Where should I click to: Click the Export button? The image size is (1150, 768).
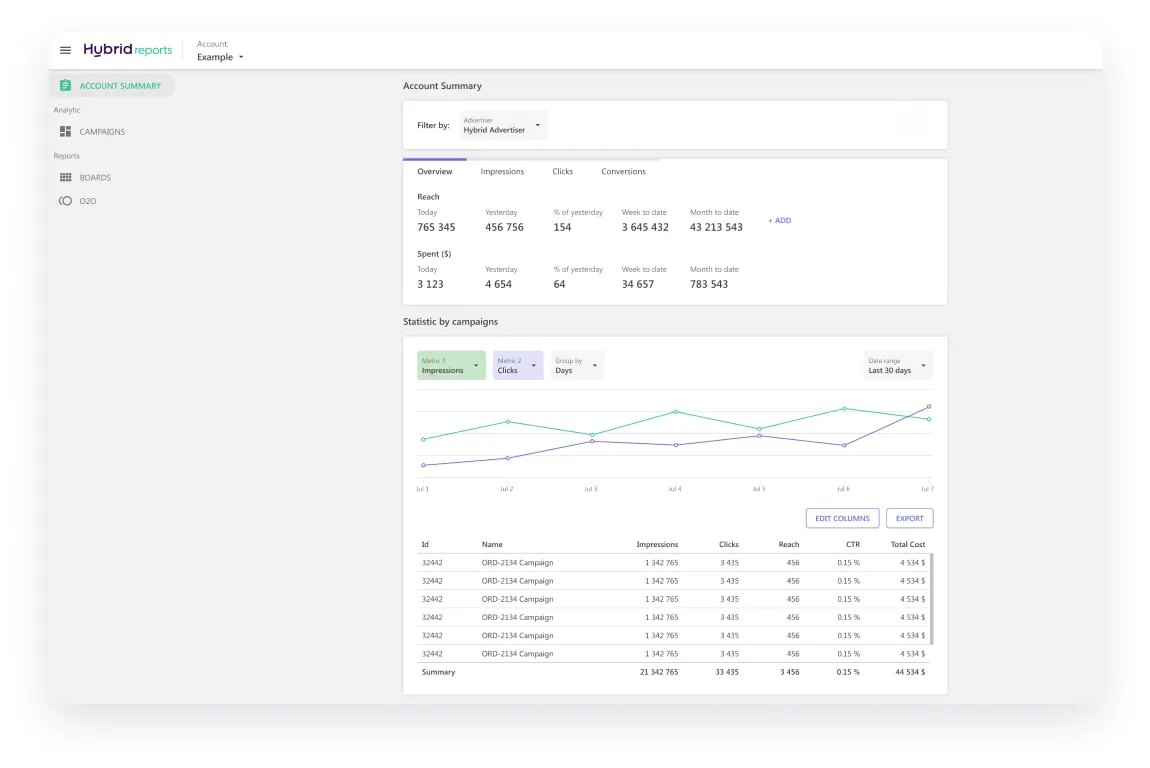click(909, 519)
